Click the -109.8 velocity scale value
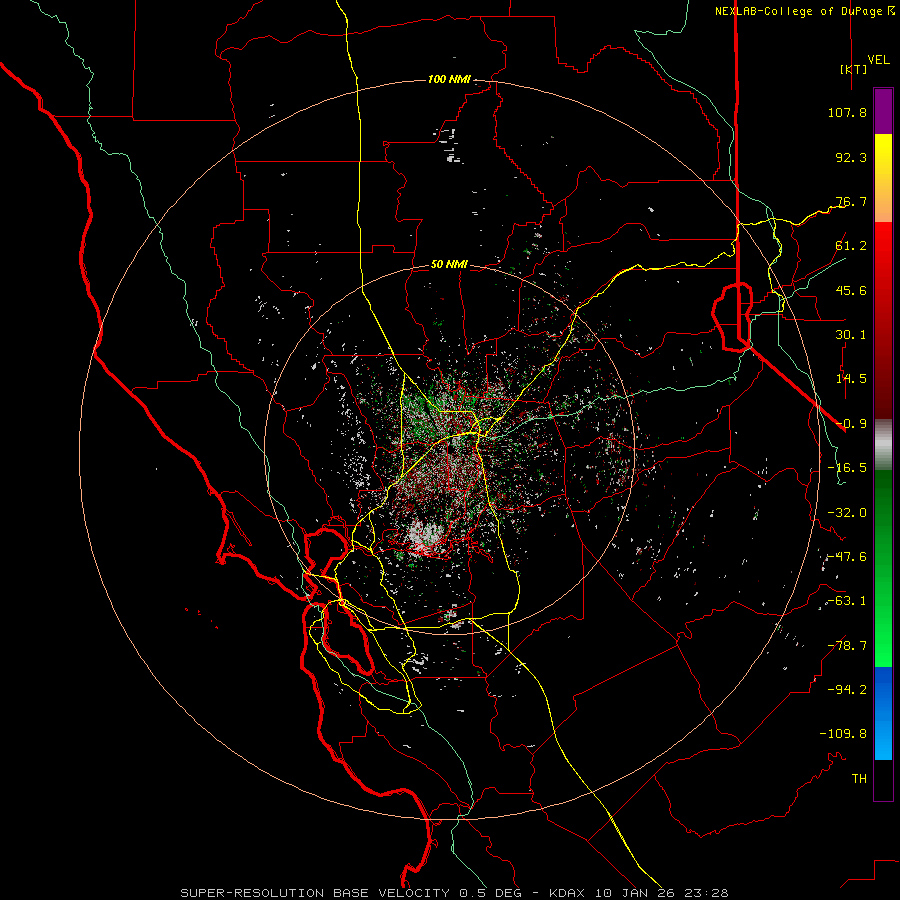Screen dimensions: 900x900 [x=843, y=734]
